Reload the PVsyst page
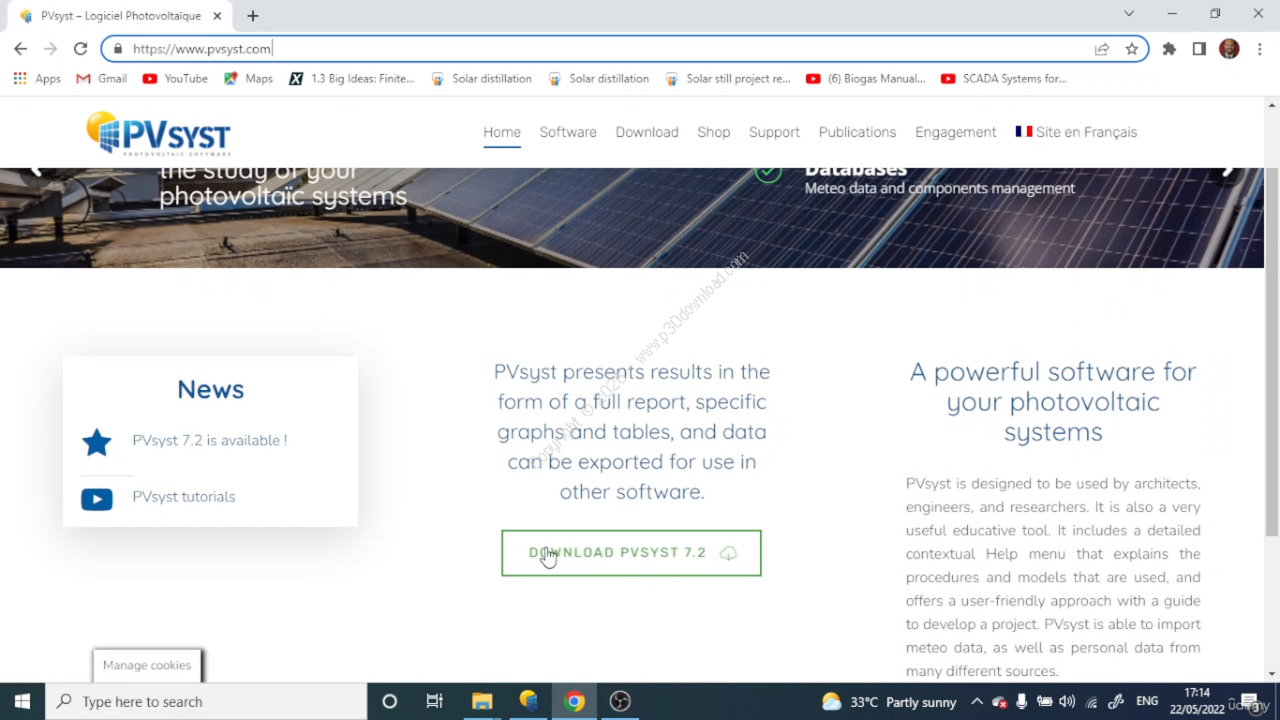 click(x=80, y=49)
